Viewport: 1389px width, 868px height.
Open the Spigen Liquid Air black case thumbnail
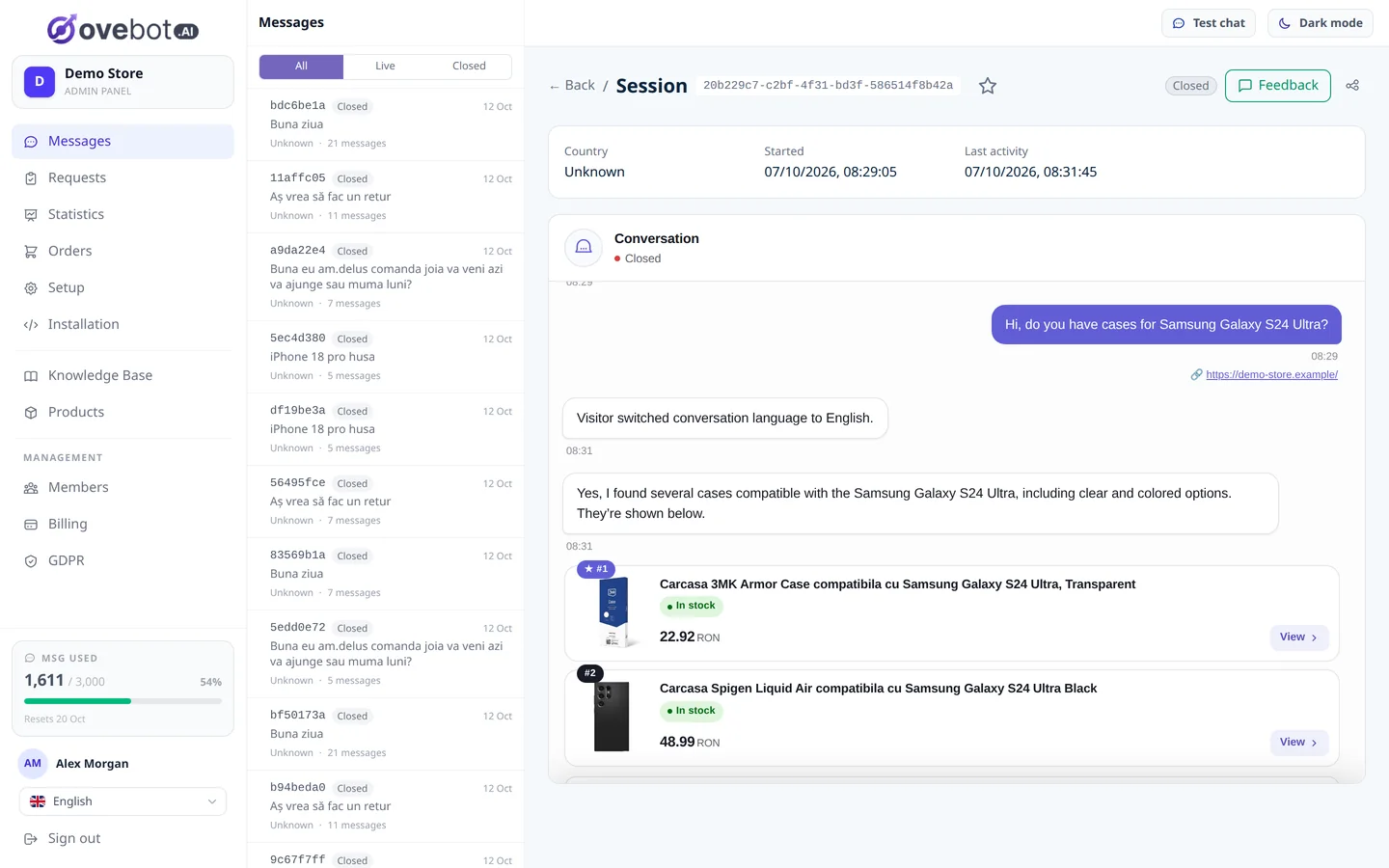coord(612,717)
